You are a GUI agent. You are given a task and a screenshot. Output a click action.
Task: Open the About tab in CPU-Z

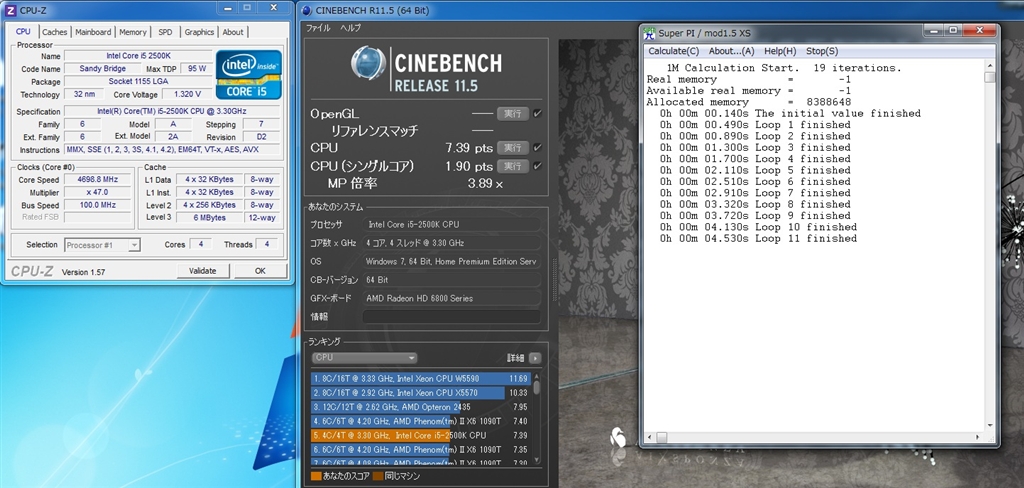(x=233, y=32)
